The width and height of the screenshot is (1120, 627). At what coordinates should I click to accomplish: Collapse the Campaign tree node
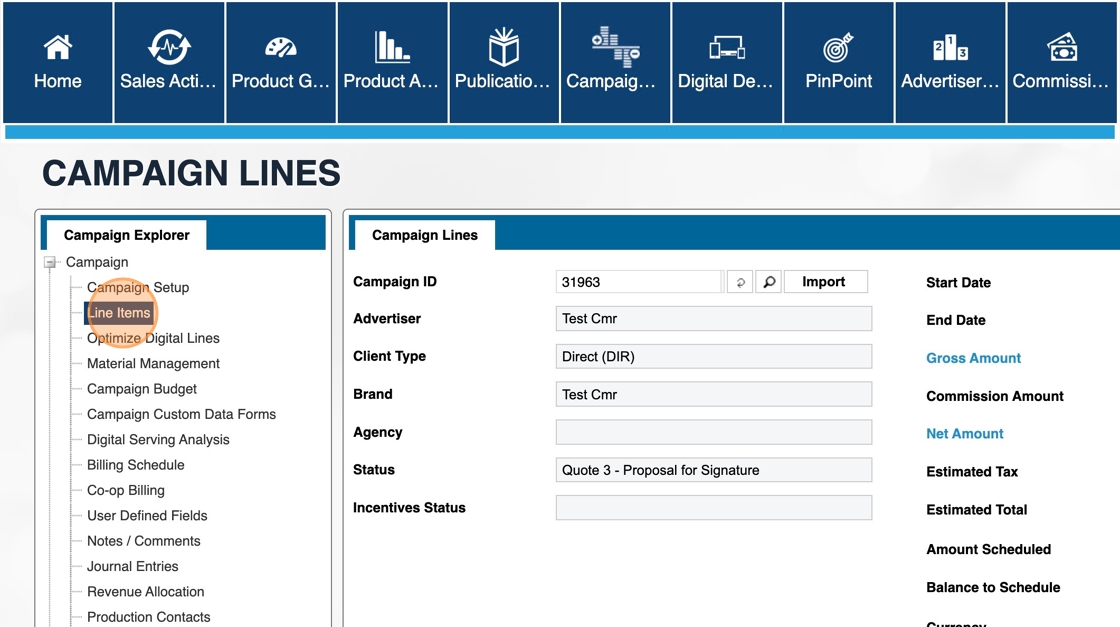pos(50,262)
